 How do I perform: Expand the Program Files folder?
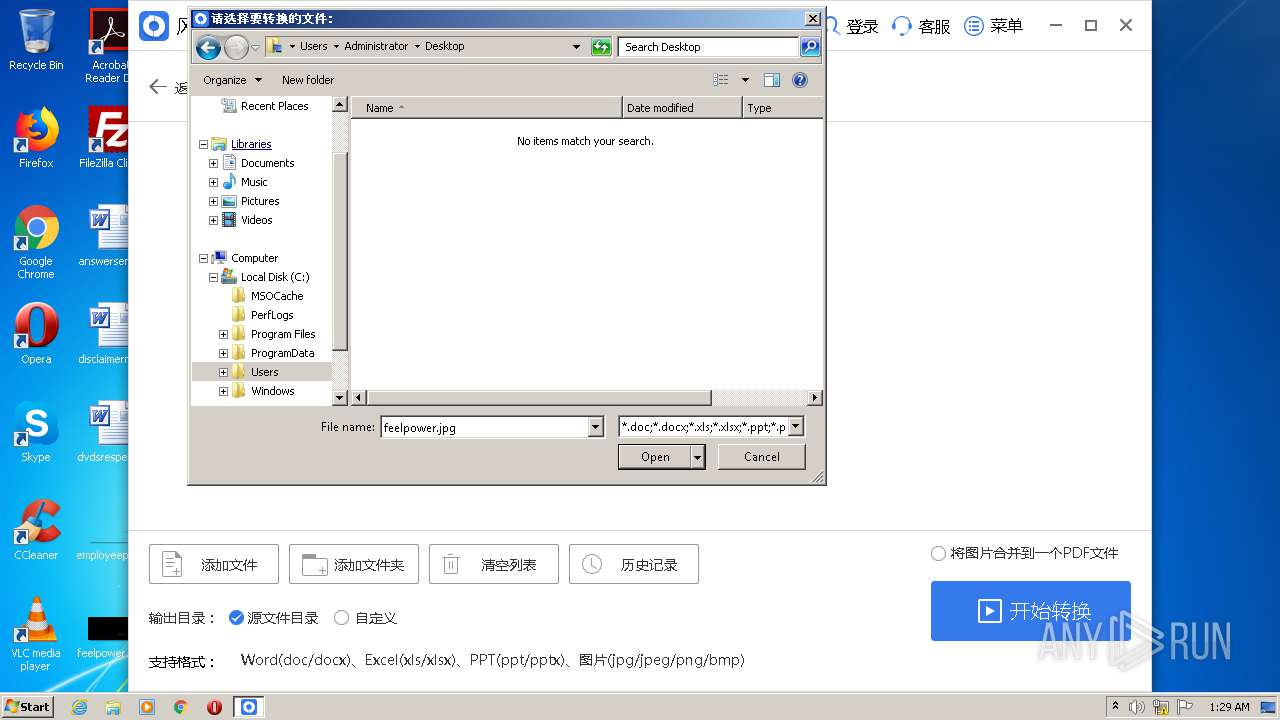click(223, 334)
